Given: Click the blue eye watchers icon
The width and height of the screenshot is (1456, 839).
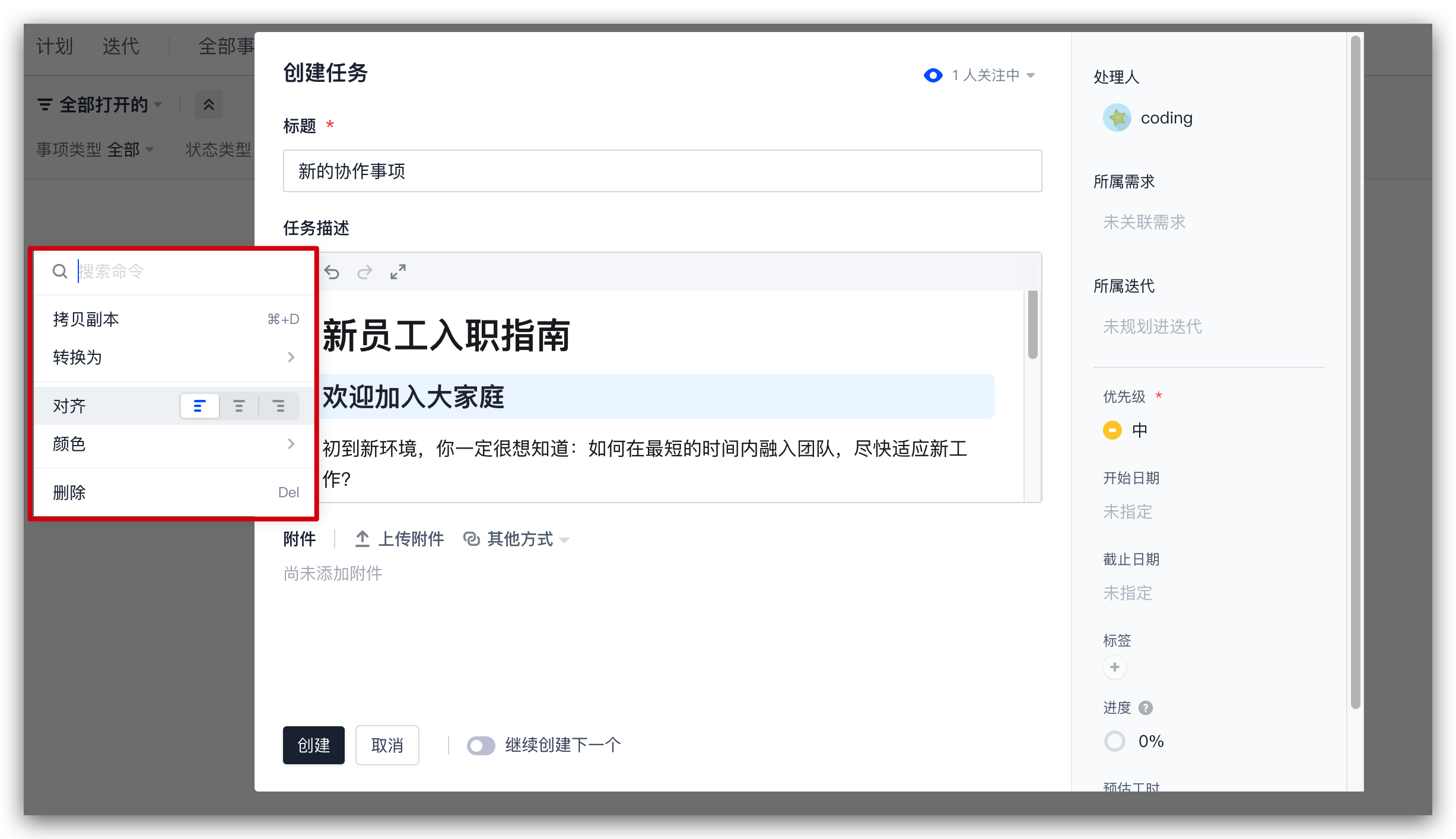Looking at the screenshot, I should [933, 75].
